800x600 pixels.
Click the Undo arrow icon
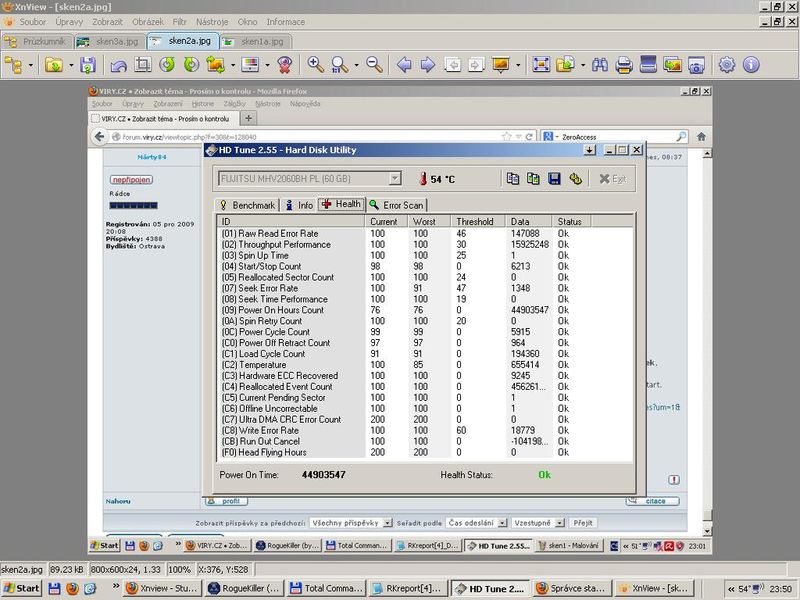[118, 65]
